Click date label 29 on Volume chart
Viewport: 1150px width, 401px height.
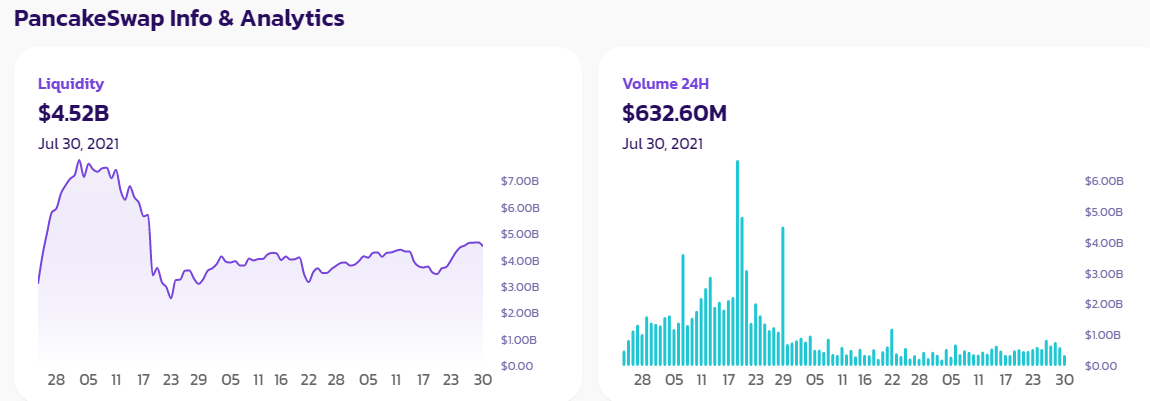click(783, 380)
